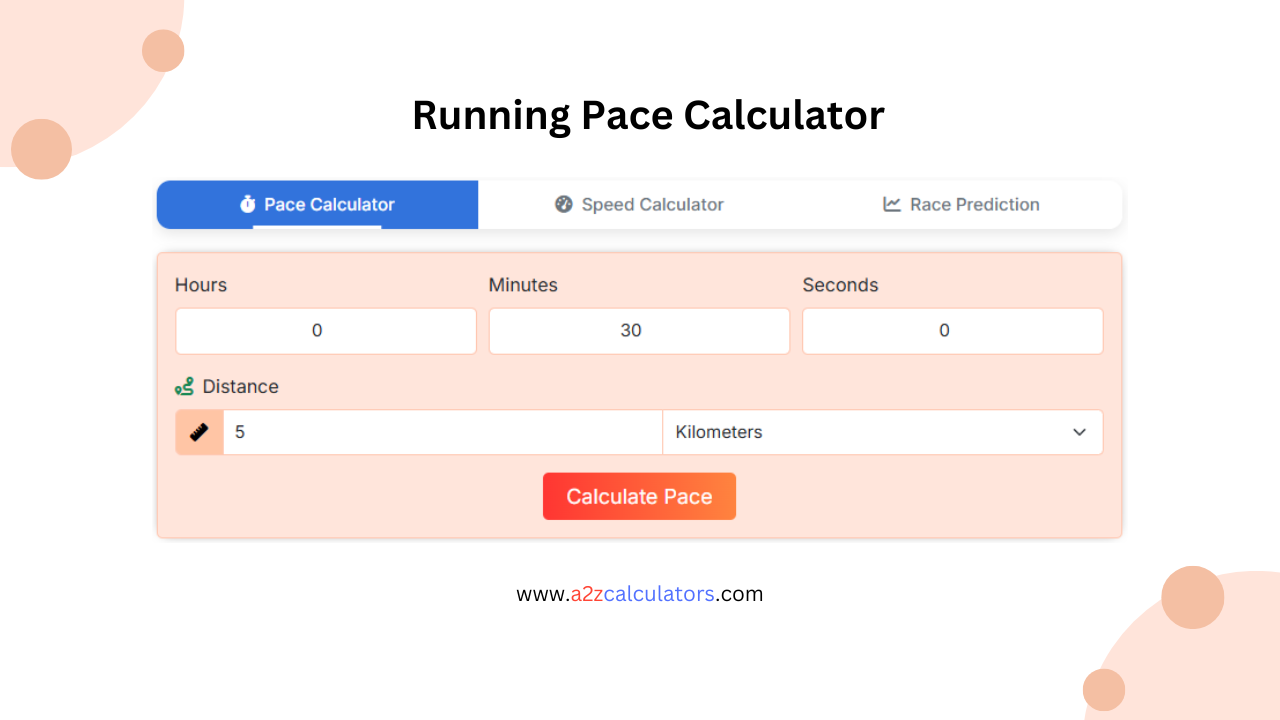Visit the a2zcalculators.com link
The width and height of the screenshot is (1280, 720).
tap(640, 593)
